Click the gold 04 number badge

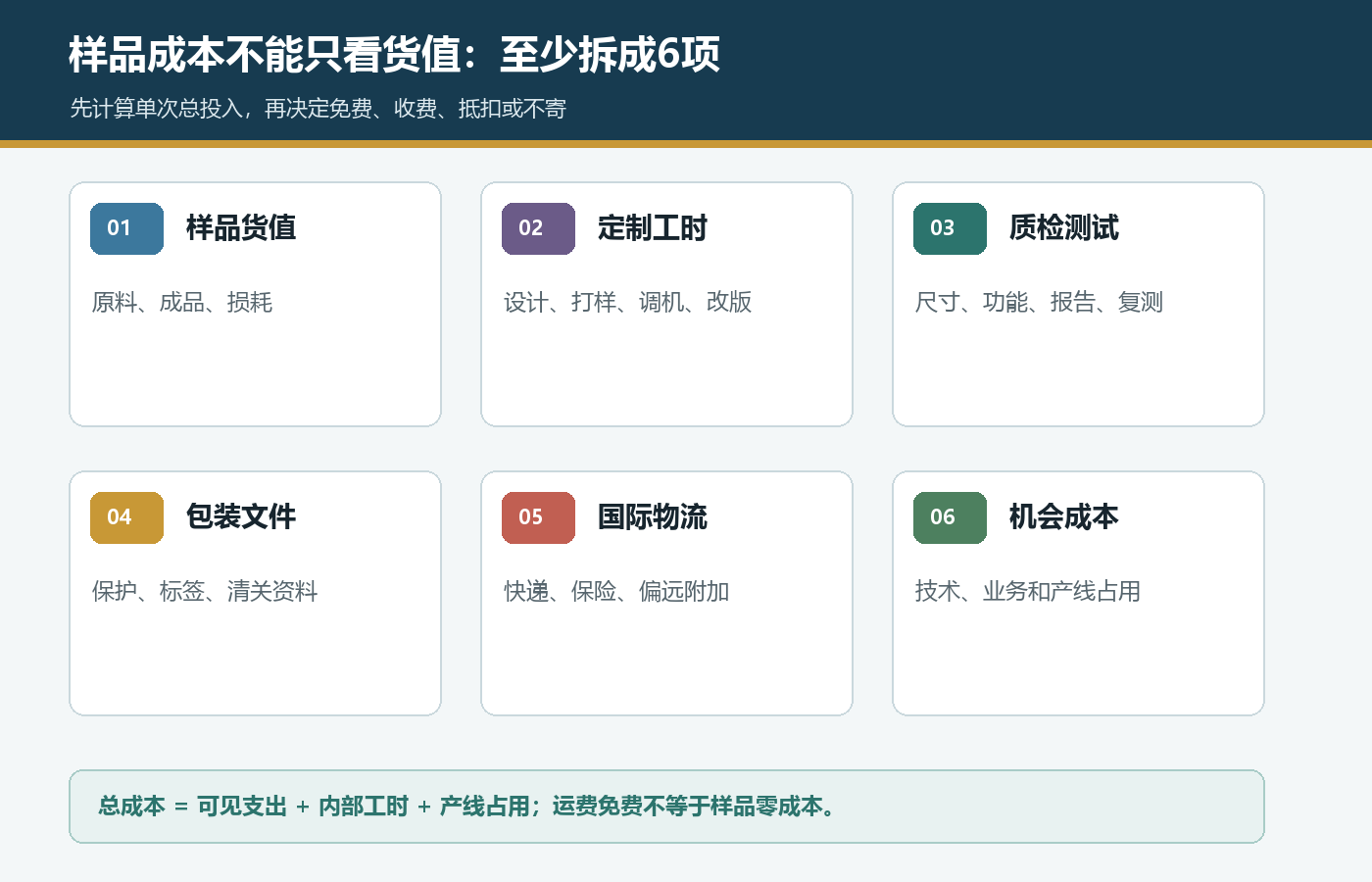126,517
